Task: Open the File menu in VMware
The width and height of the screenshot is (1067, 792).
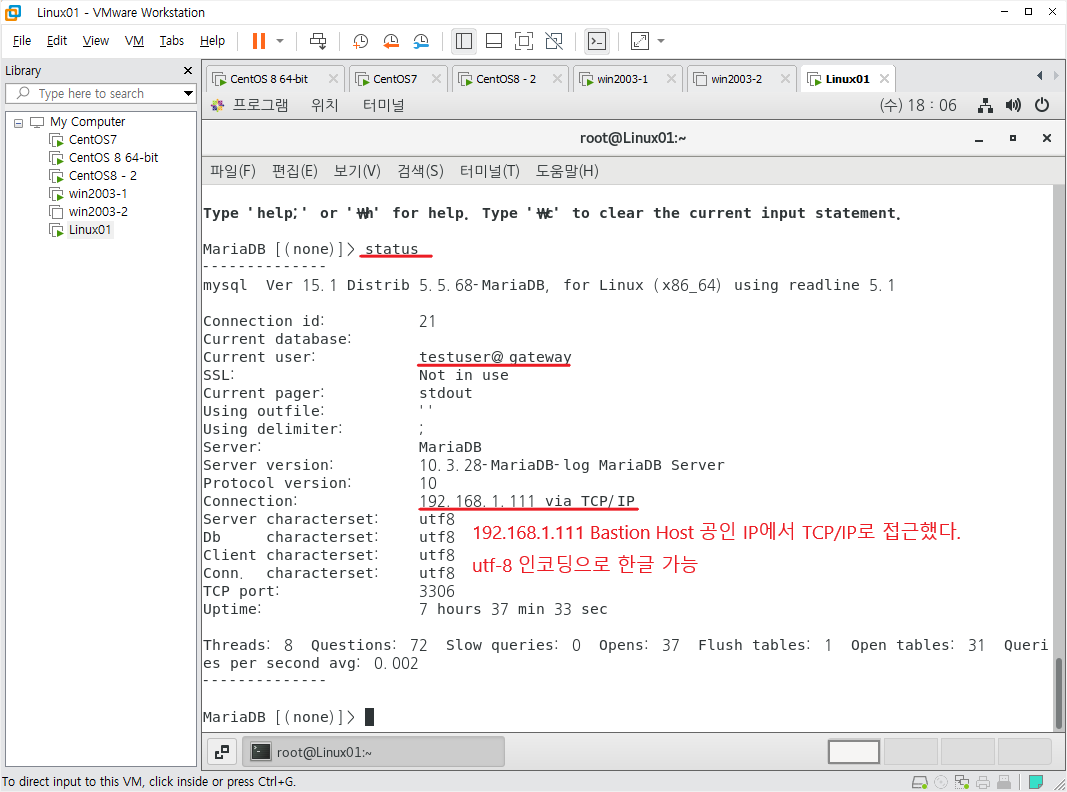Action: pyautogui.click(x=22, y=41)
